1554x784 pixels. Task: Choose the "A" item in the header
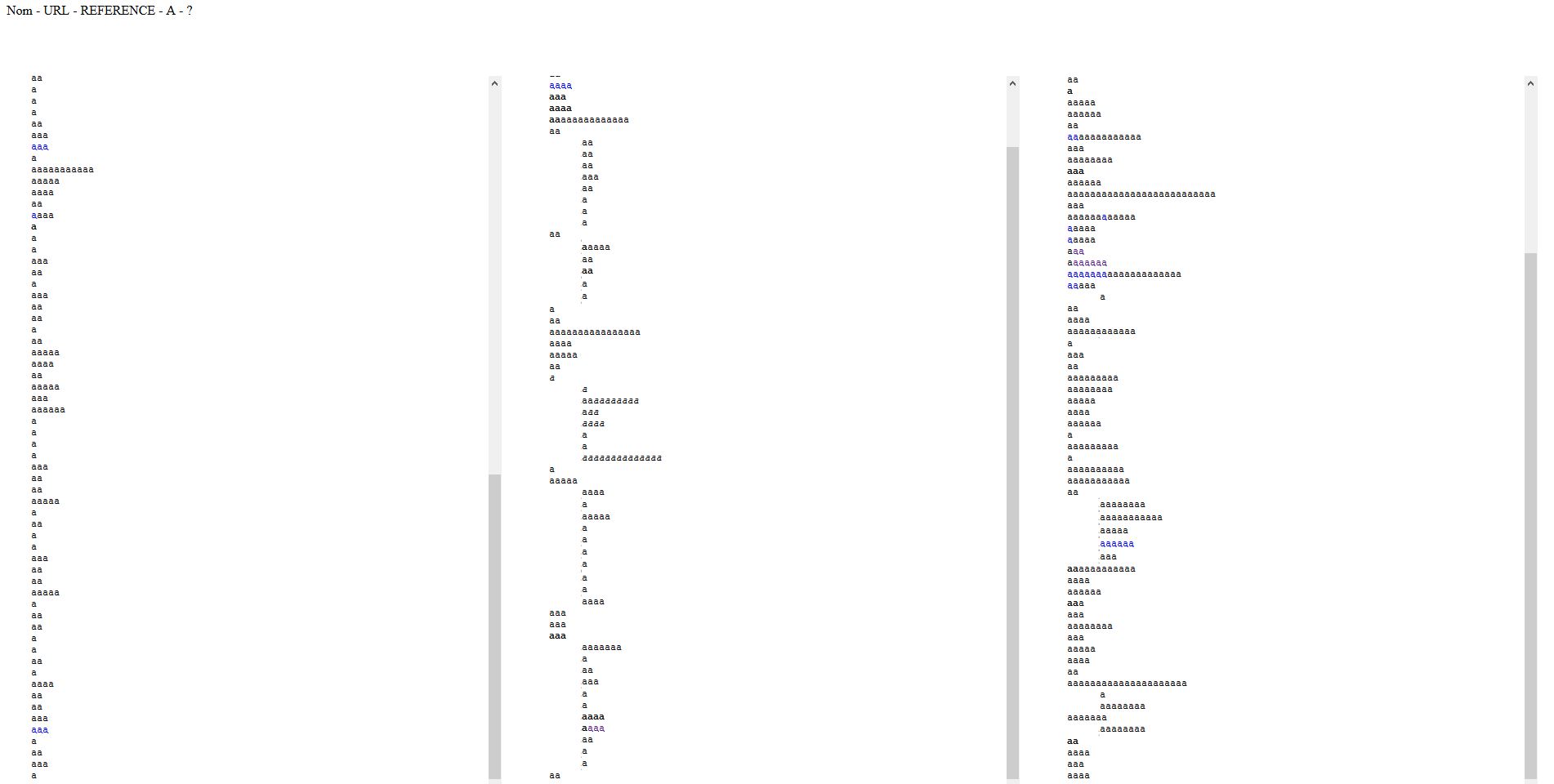[x=171, y=11]
